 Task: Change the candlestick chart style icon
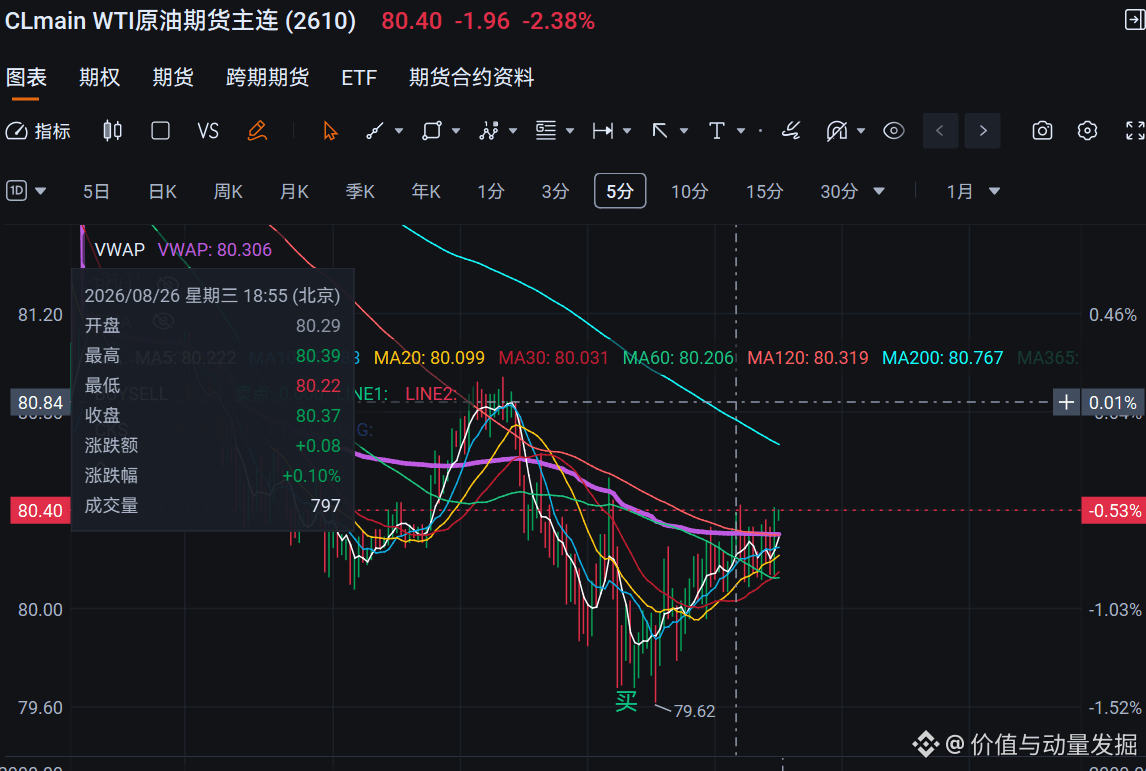click(x=113, y=131)
